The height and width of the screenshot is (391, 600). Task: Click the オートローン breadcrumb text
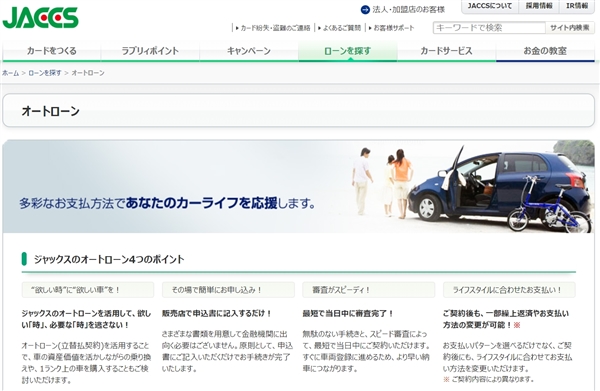point(88,73)
